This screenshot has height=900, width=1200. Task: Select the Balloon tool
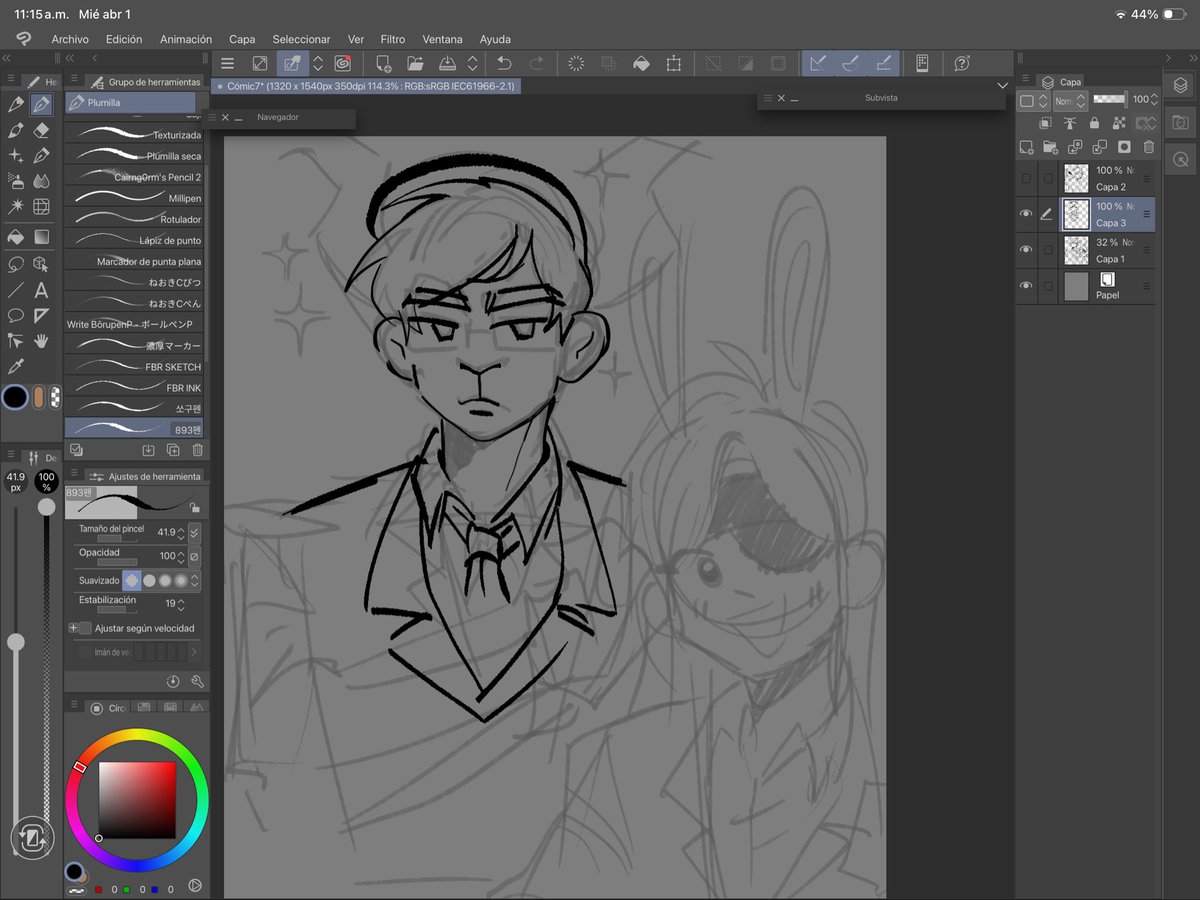click(x=15, y=315)
